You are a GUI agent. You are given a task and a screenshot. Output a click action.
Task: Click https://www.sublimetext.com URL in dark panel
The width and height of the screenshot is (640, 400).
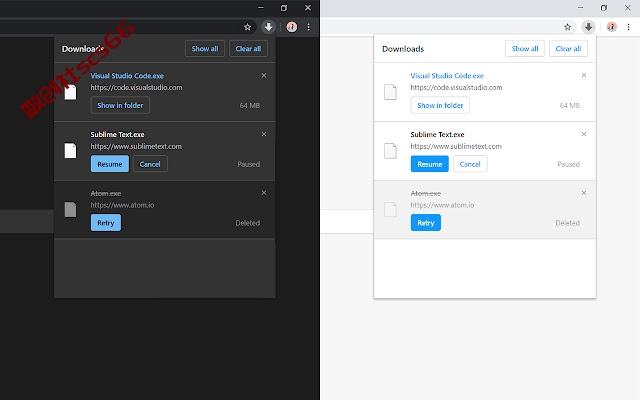click(136, 146)
